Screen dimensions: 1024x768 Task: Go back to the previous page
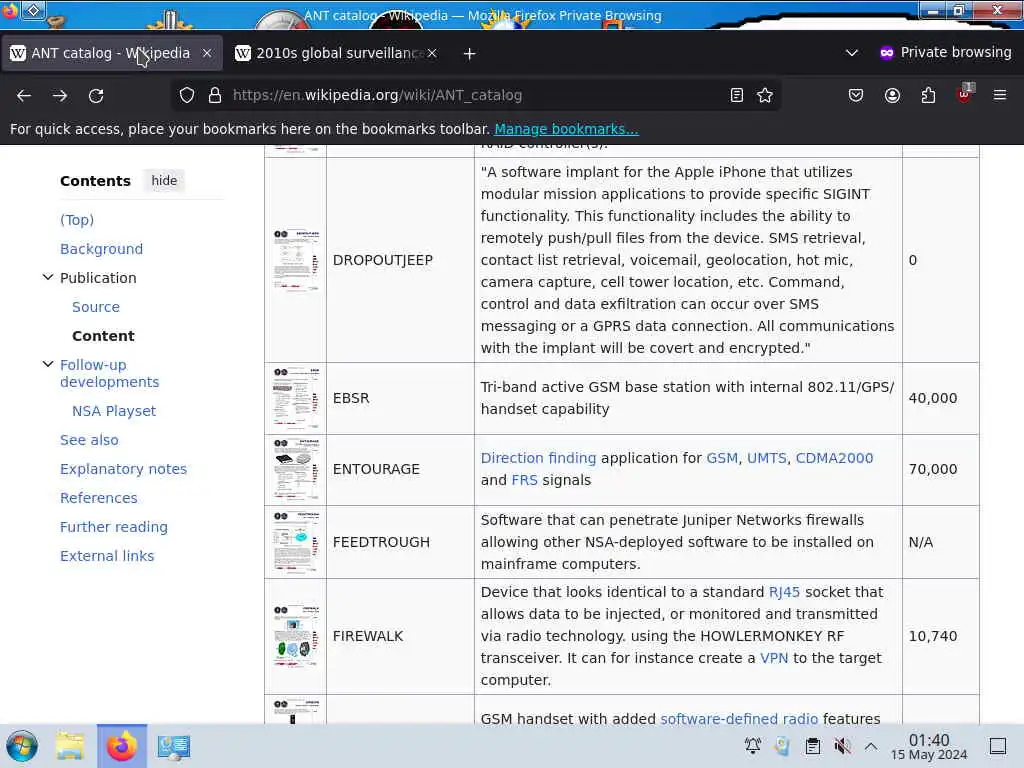[x=24, y=95]
